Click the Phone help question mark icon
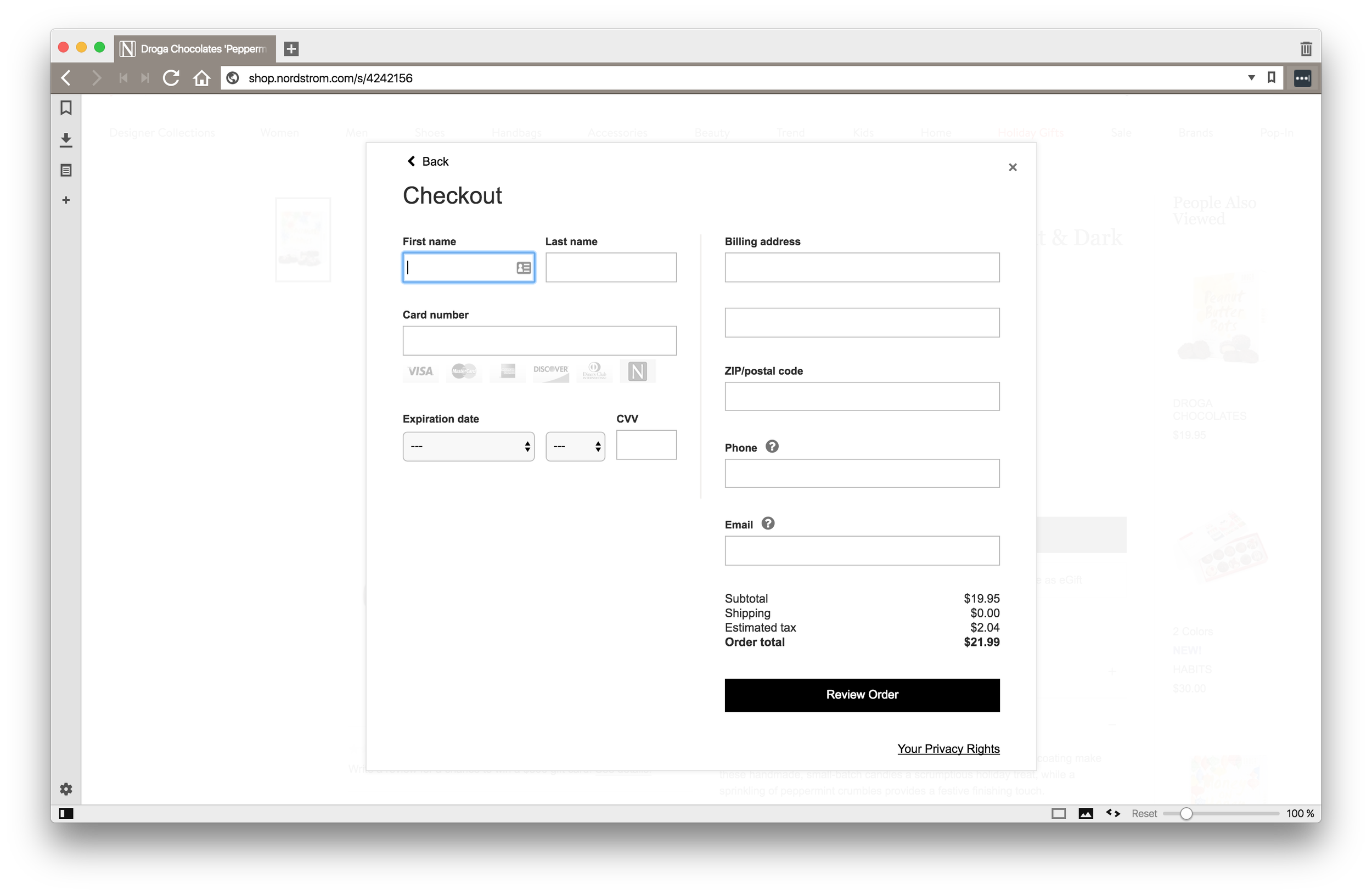Viewport: 1372px width, 895px height. tap(772, 447)
